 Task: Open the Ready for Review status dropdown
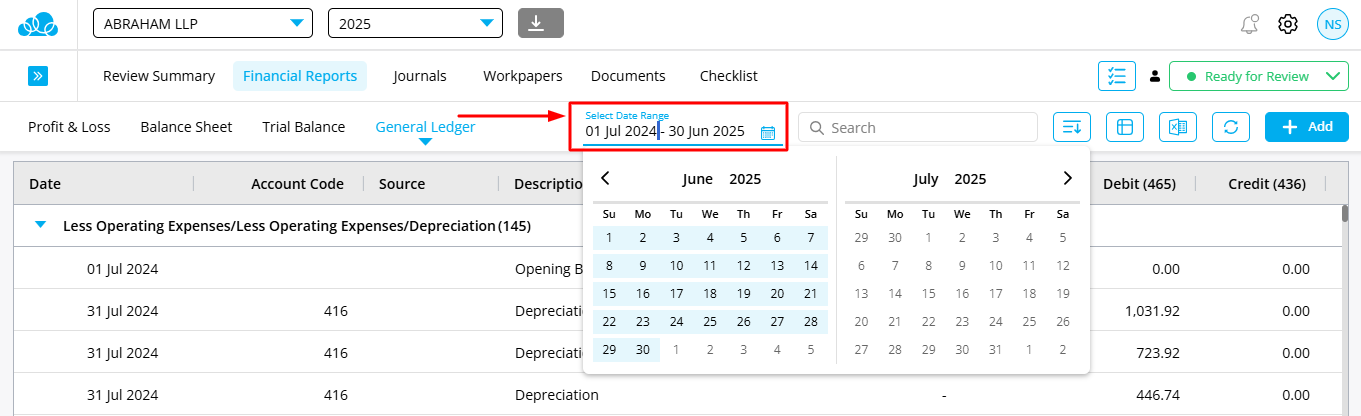(1258, 76)
